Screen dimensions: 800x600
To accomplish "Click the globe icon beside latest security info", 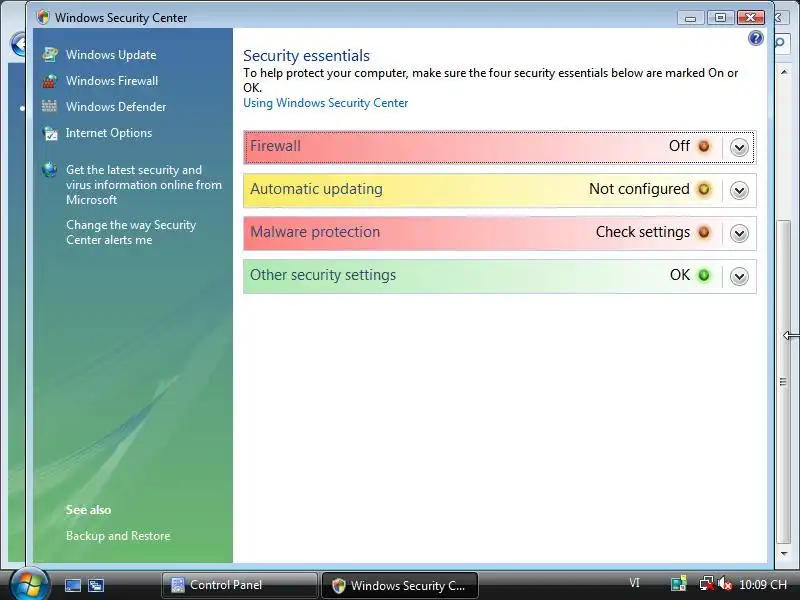I will (50, 169).
